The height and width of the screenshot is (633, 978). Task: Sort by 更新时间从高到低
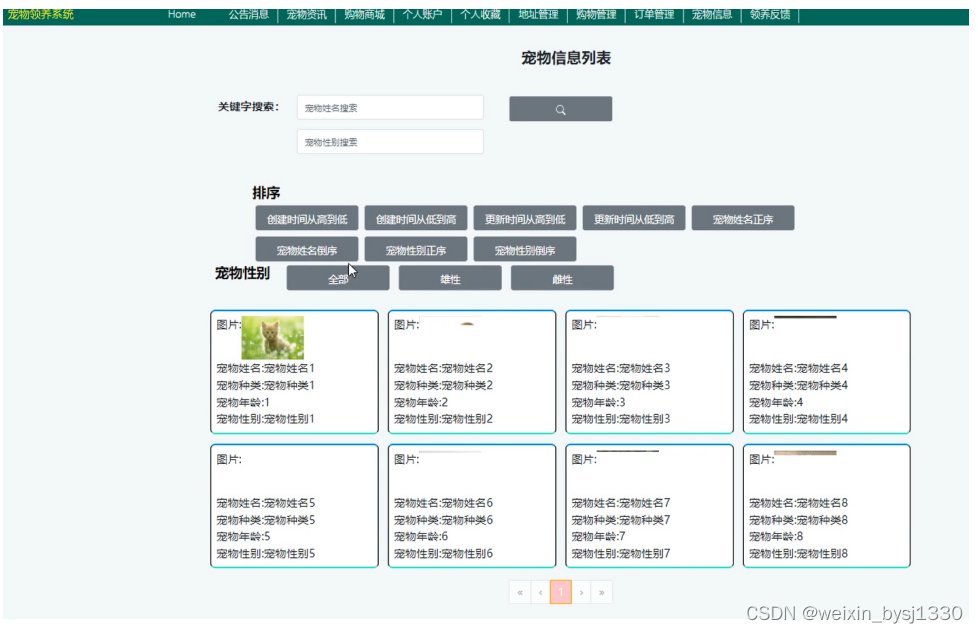tap(525, 218)
